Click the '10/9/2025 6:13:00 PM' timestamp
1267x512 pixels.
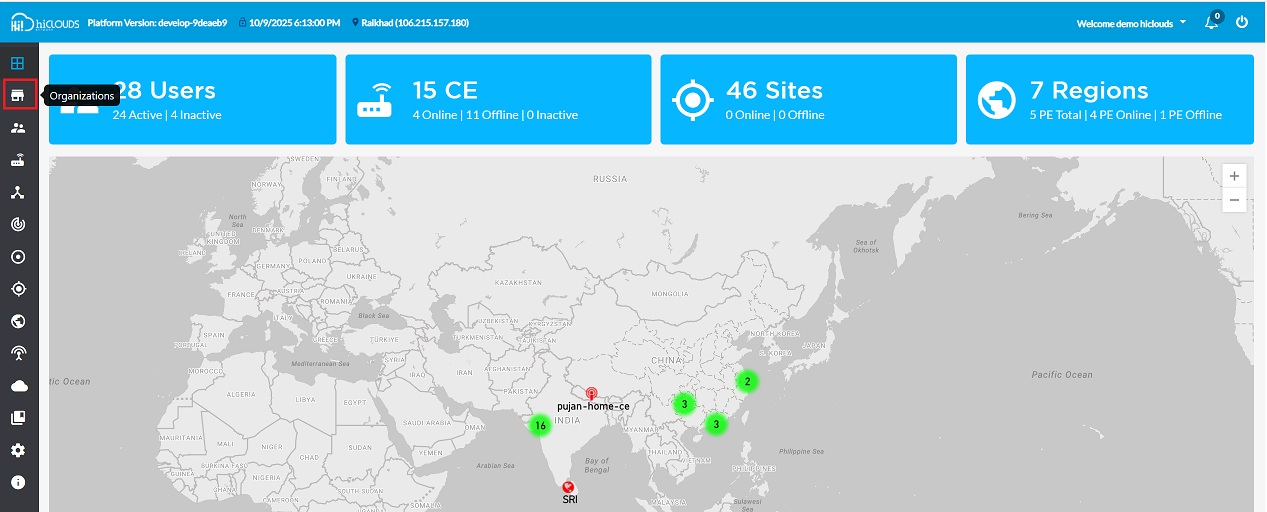(x=295, y=22)
